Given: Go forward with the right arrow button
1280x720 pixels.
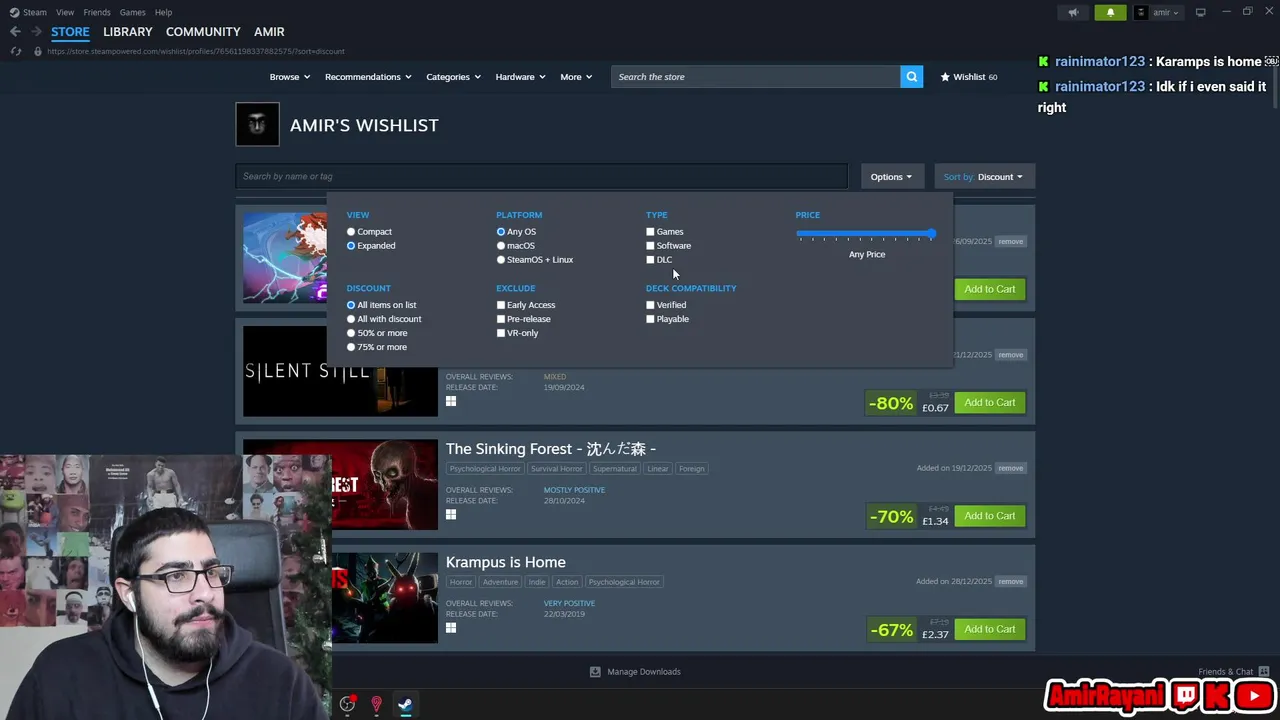Looking at the screenshot, I should 36,32.
